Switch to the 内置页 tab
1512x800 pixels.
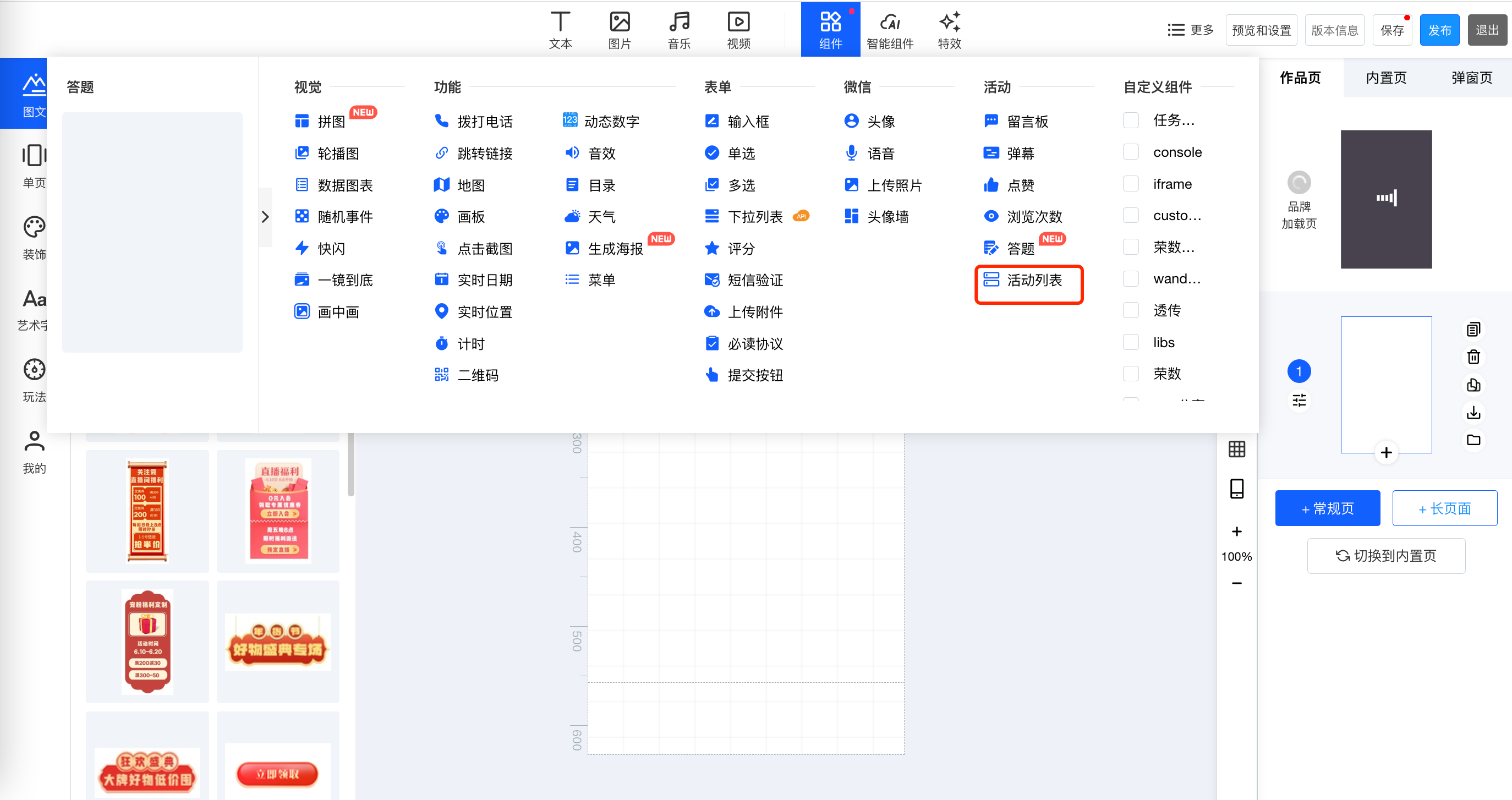pyautogui.click(x=1386, y=78)
